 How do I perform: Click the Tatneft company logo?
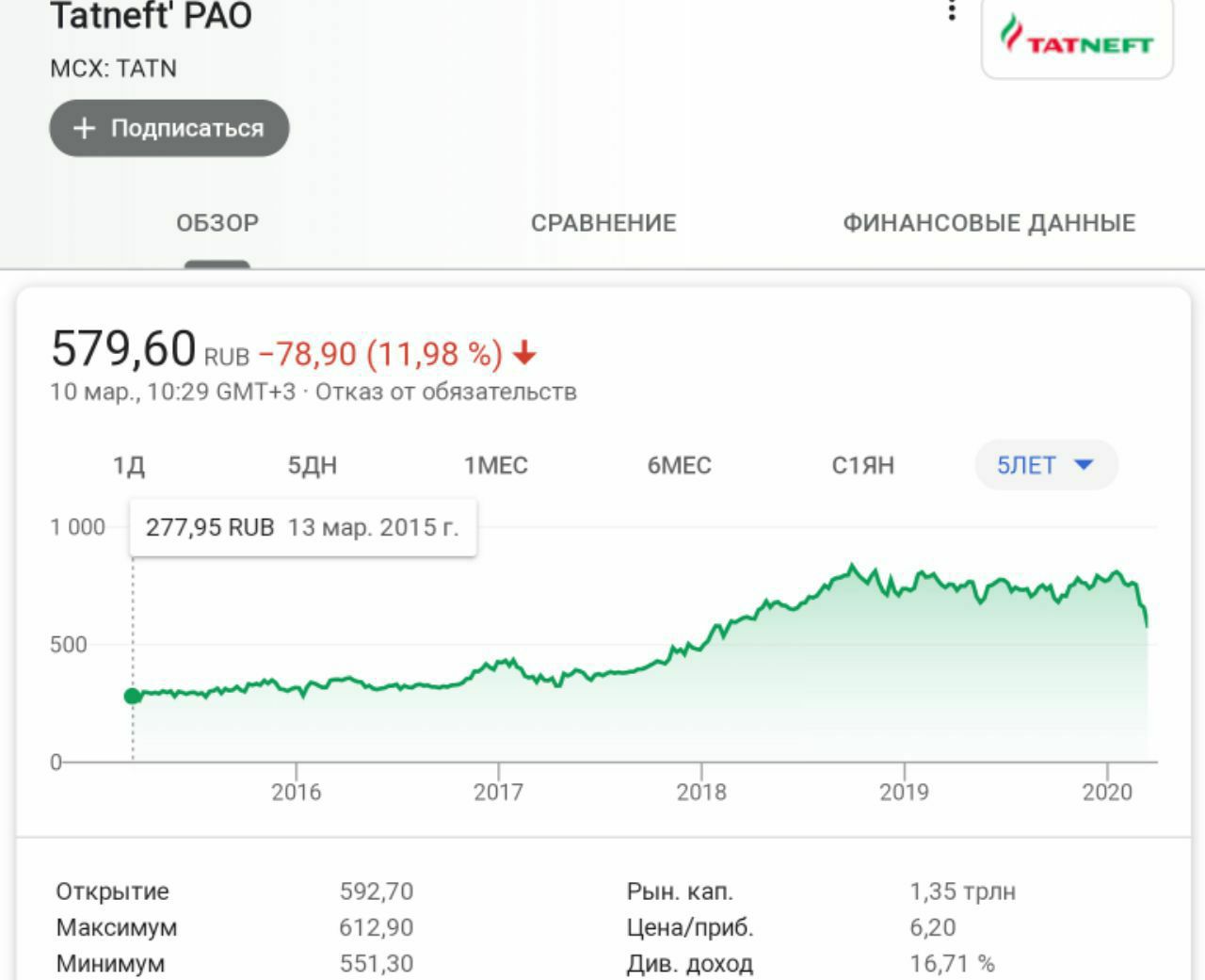(x=1077, y=37)
